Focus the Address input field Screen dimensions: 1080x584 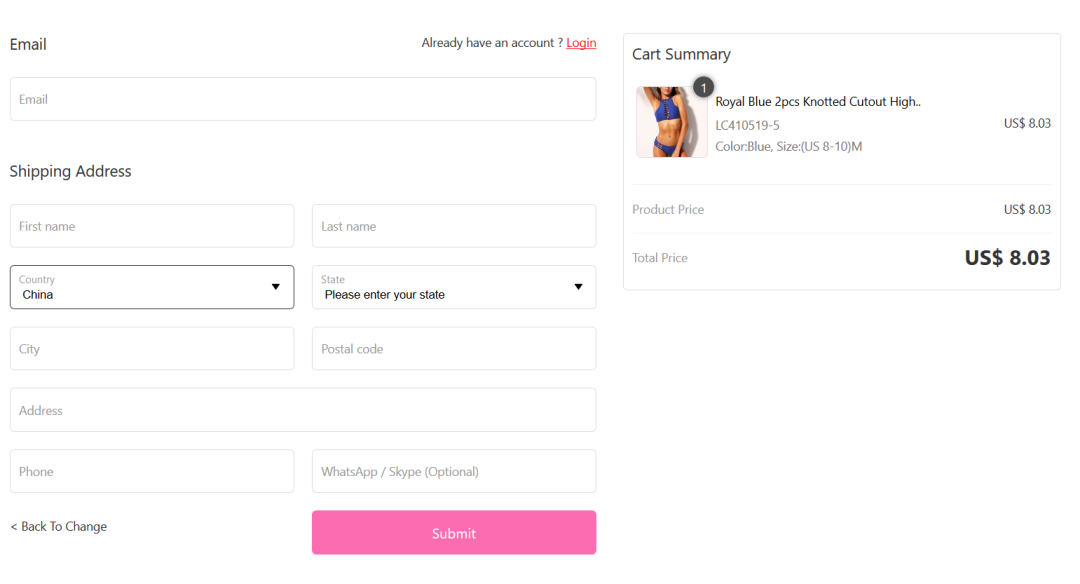click(x=303, y=410)
